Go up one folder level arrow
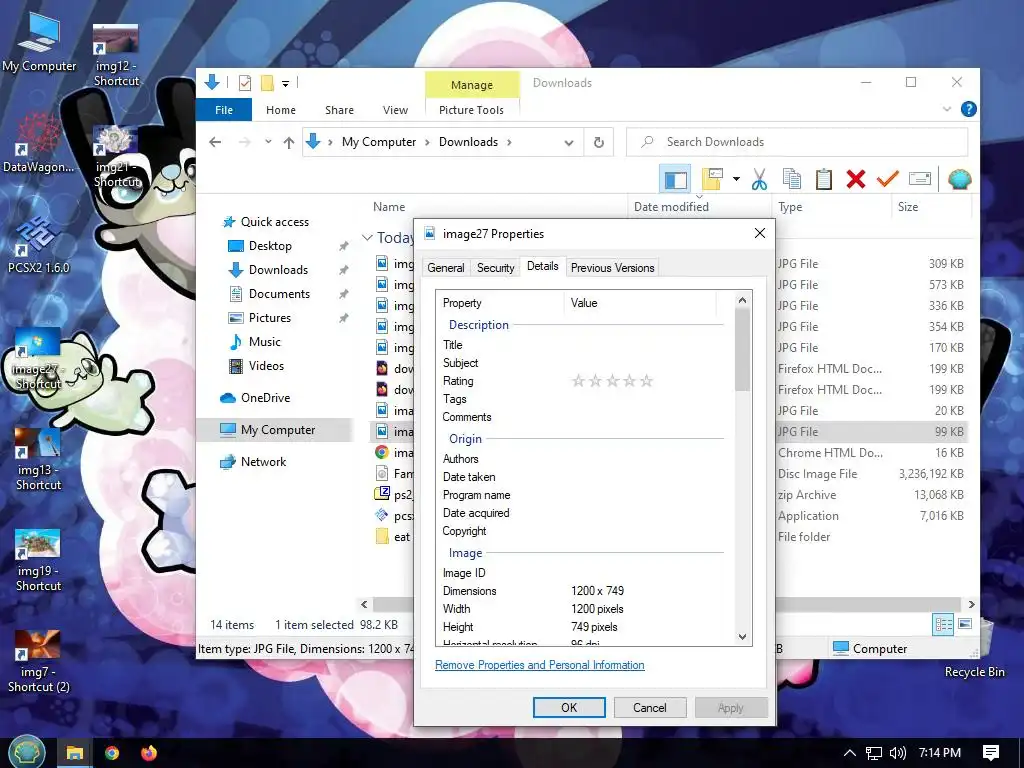 coord(289,142)
